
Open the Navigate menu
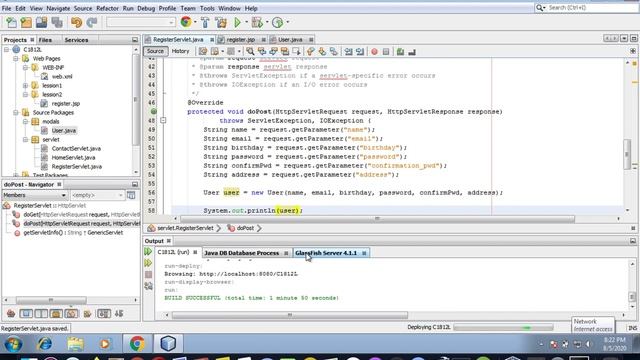[x=58, y=8]
